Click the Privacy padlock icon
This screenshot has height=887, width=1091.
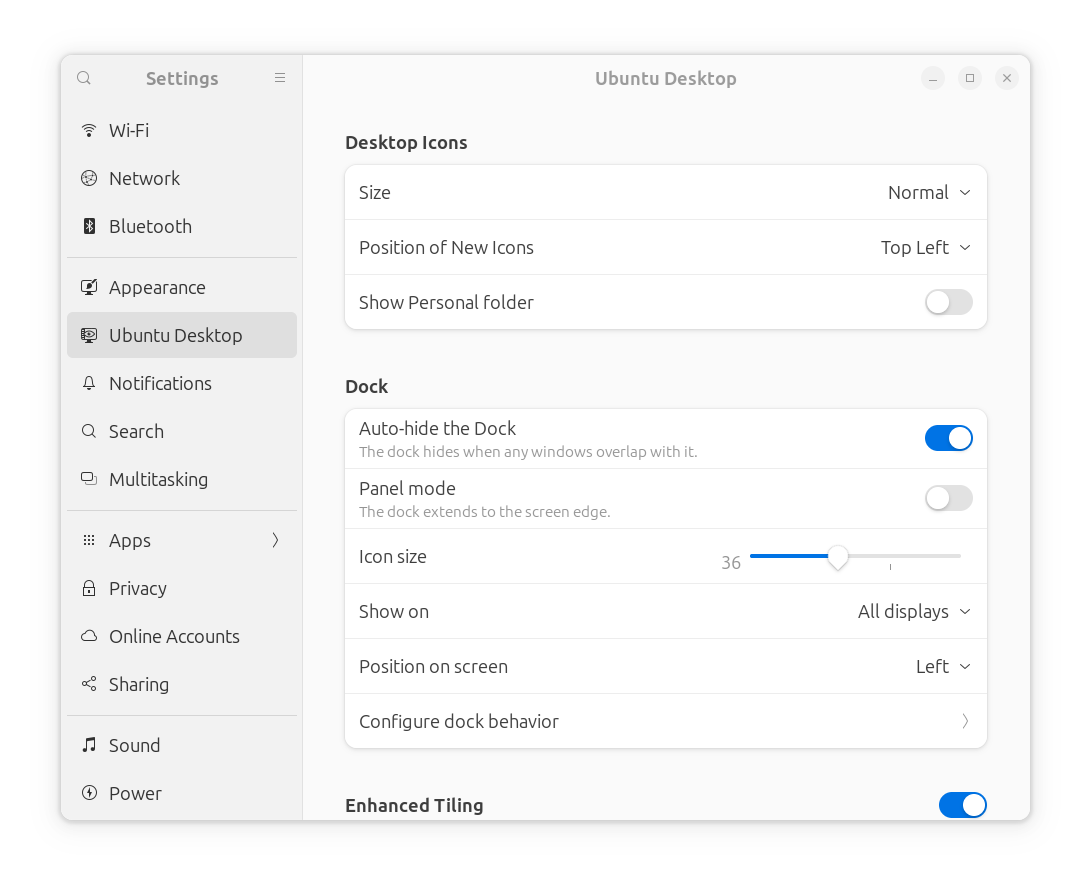(x=89, y=589)
